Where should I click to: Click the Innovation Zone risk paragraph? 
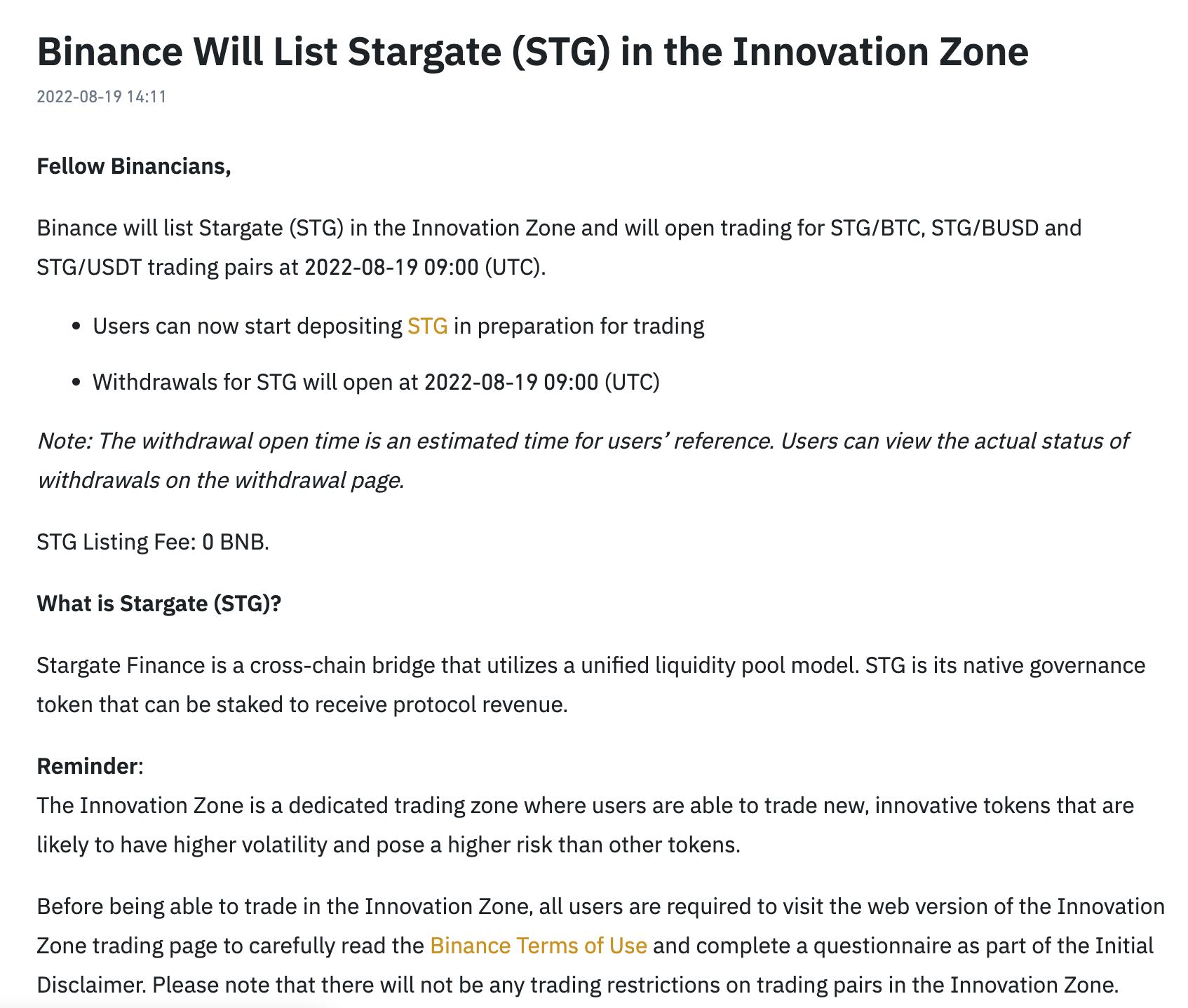click(585, 825)
